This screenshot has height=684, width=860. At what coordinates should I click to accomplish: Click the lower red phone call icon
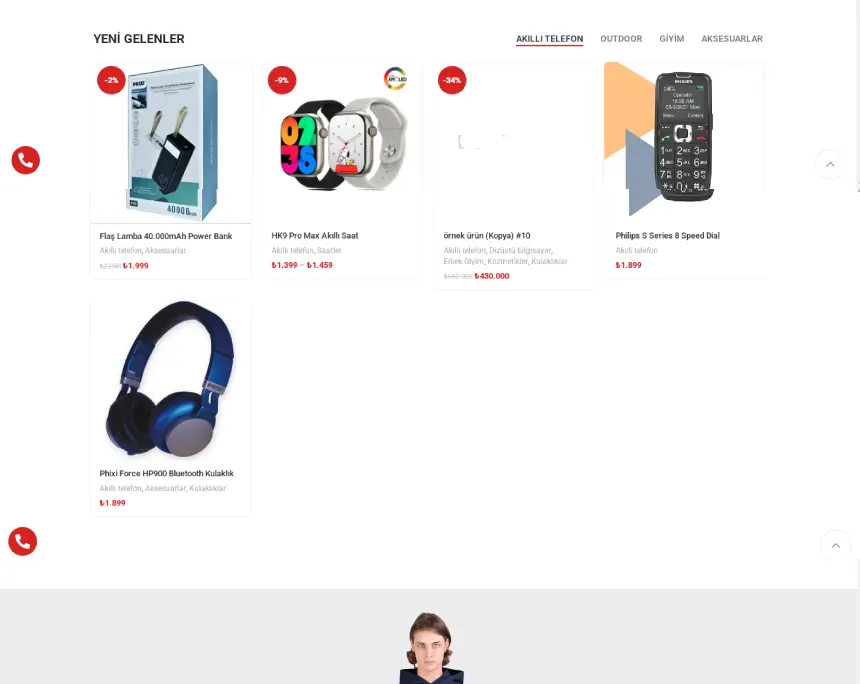(x=22, y=541)
